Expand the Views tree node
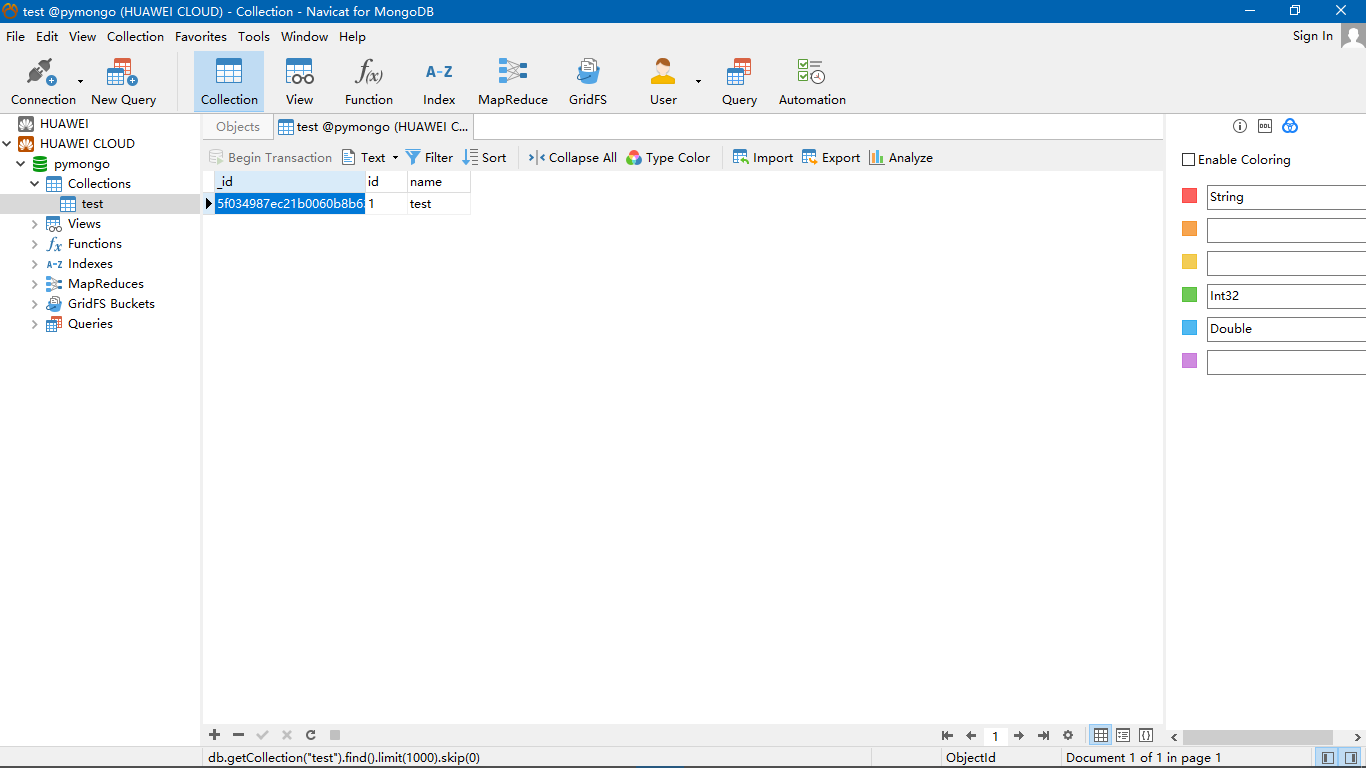This screenshot has width=1366, height=768. (35, 224)
